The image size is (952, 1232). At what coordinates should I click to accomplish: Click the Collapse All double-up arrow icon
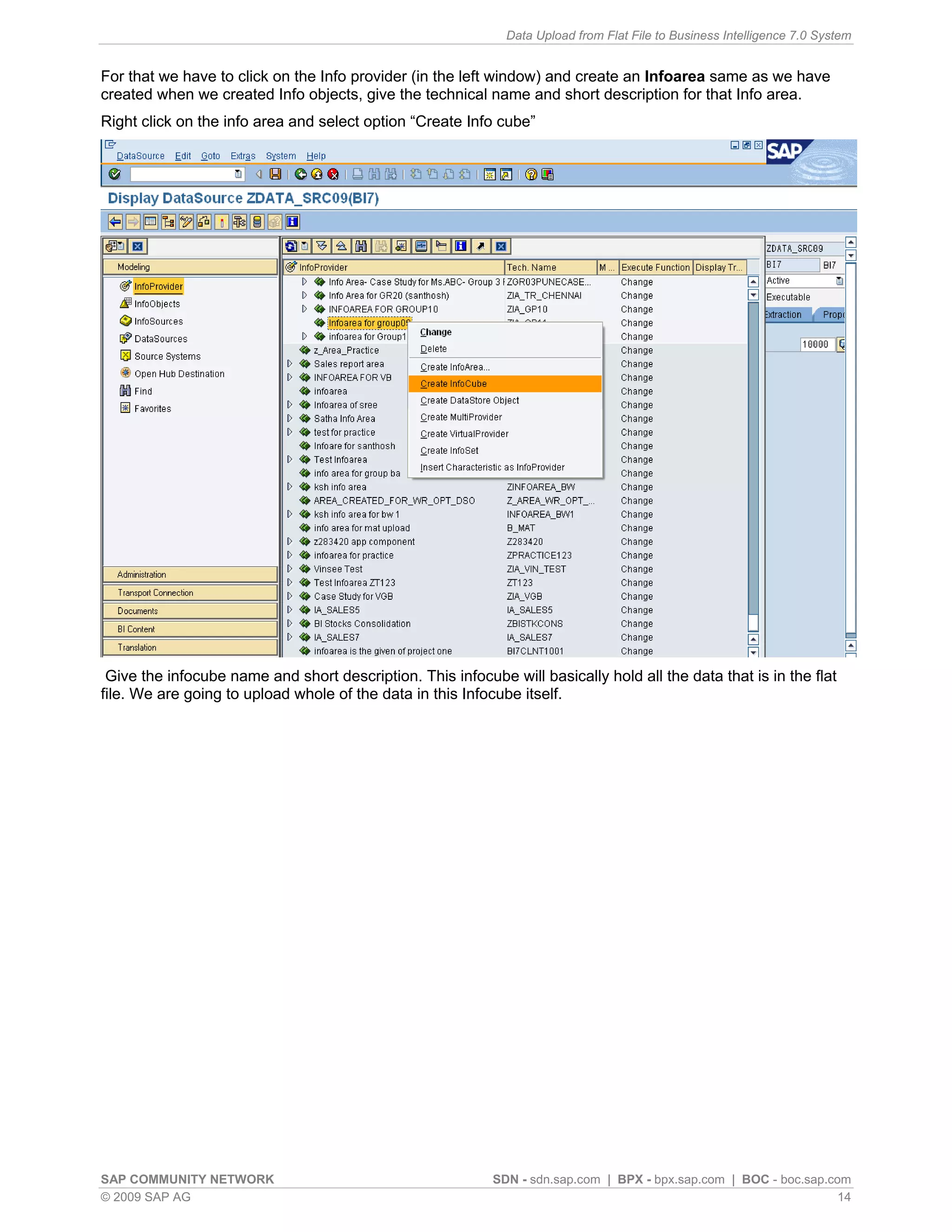pos(341,246)
